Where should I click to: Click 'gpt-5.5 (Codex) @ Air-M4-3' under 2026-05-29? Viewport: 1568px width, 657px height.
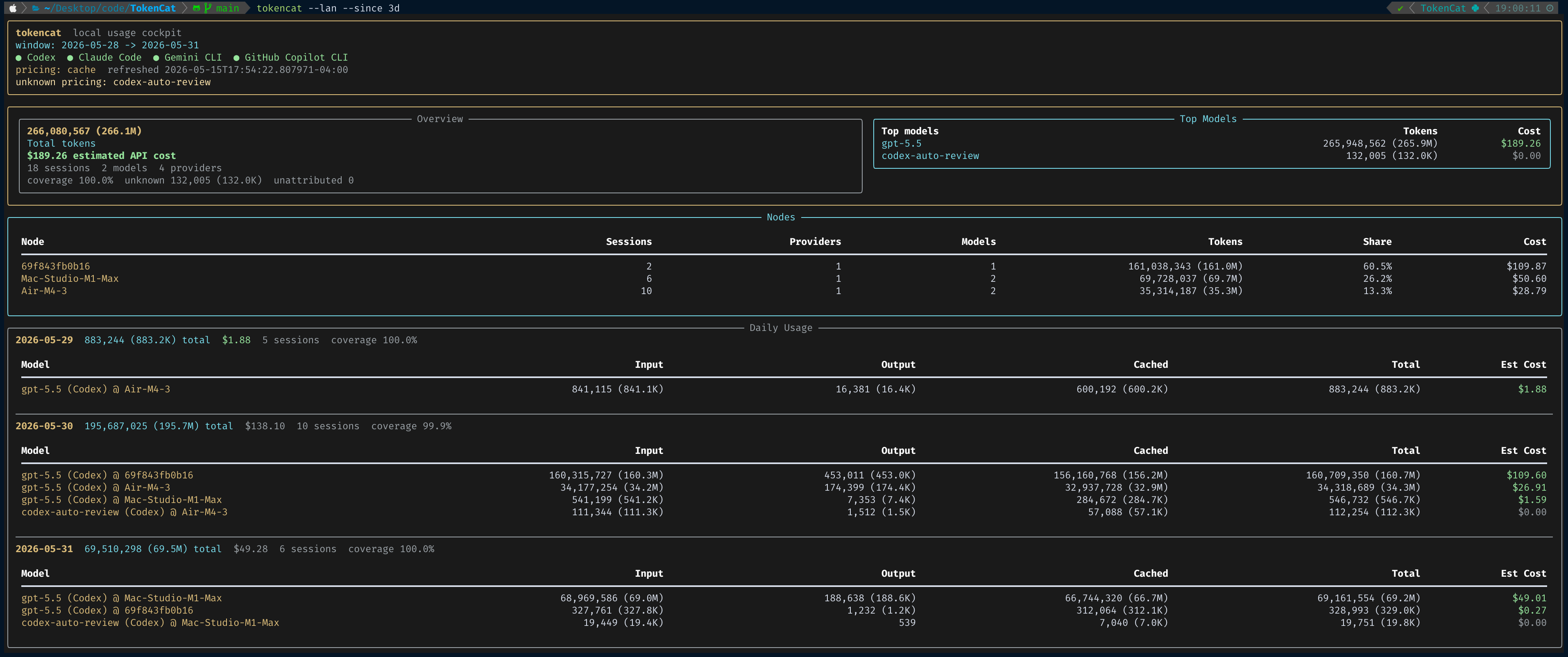coord(95,389)
